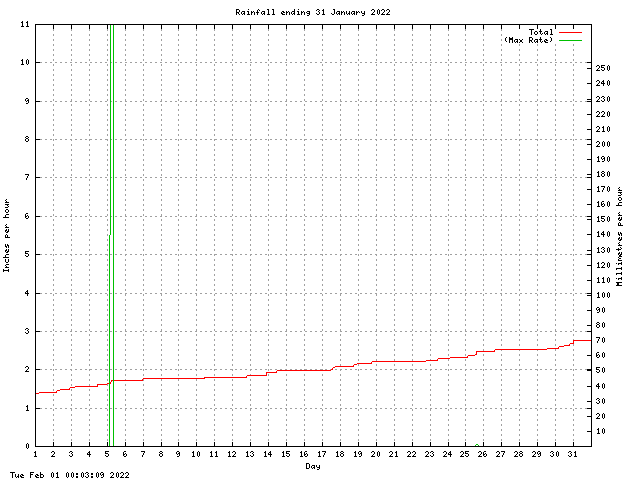Click the day "8" label on the x-axis

(x=161, y=454)
